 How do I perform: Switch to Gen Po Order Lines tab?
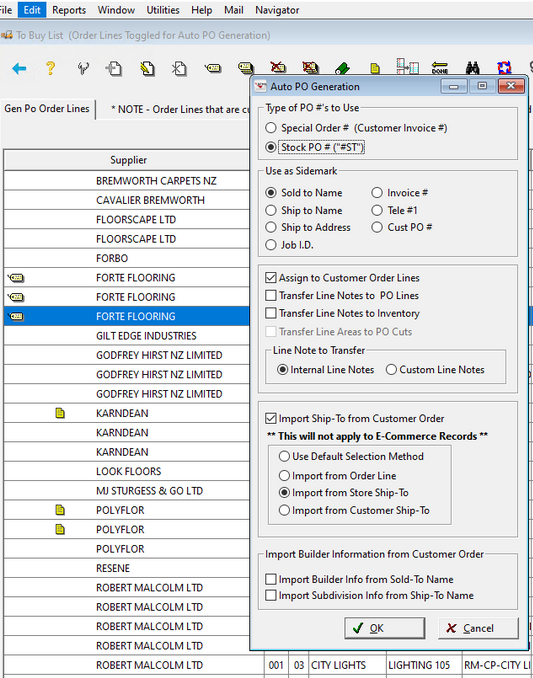pos(47,109)
